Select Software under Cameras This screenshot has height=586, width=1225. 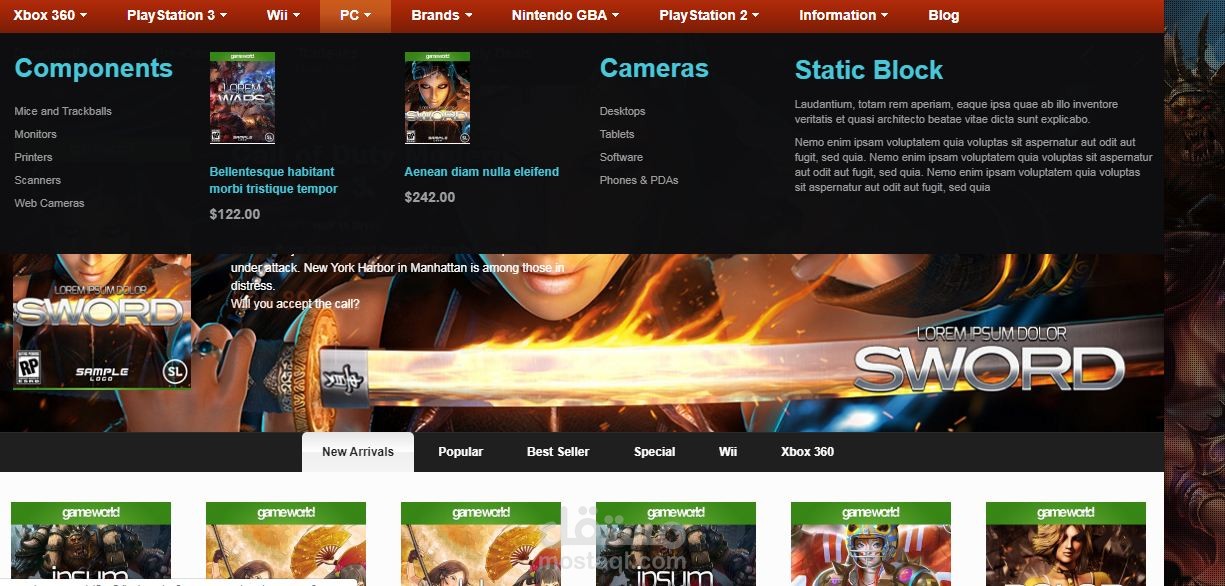click(x=621, y=157)
